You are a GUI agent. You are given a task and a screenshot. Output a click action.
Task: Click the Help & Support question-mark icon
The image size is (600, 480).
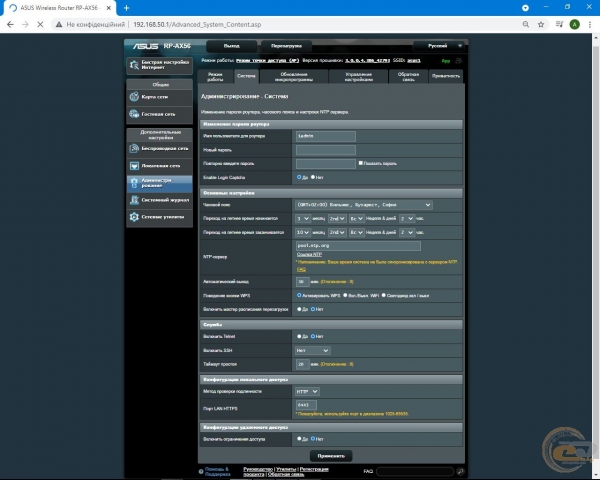coord(201,472)
